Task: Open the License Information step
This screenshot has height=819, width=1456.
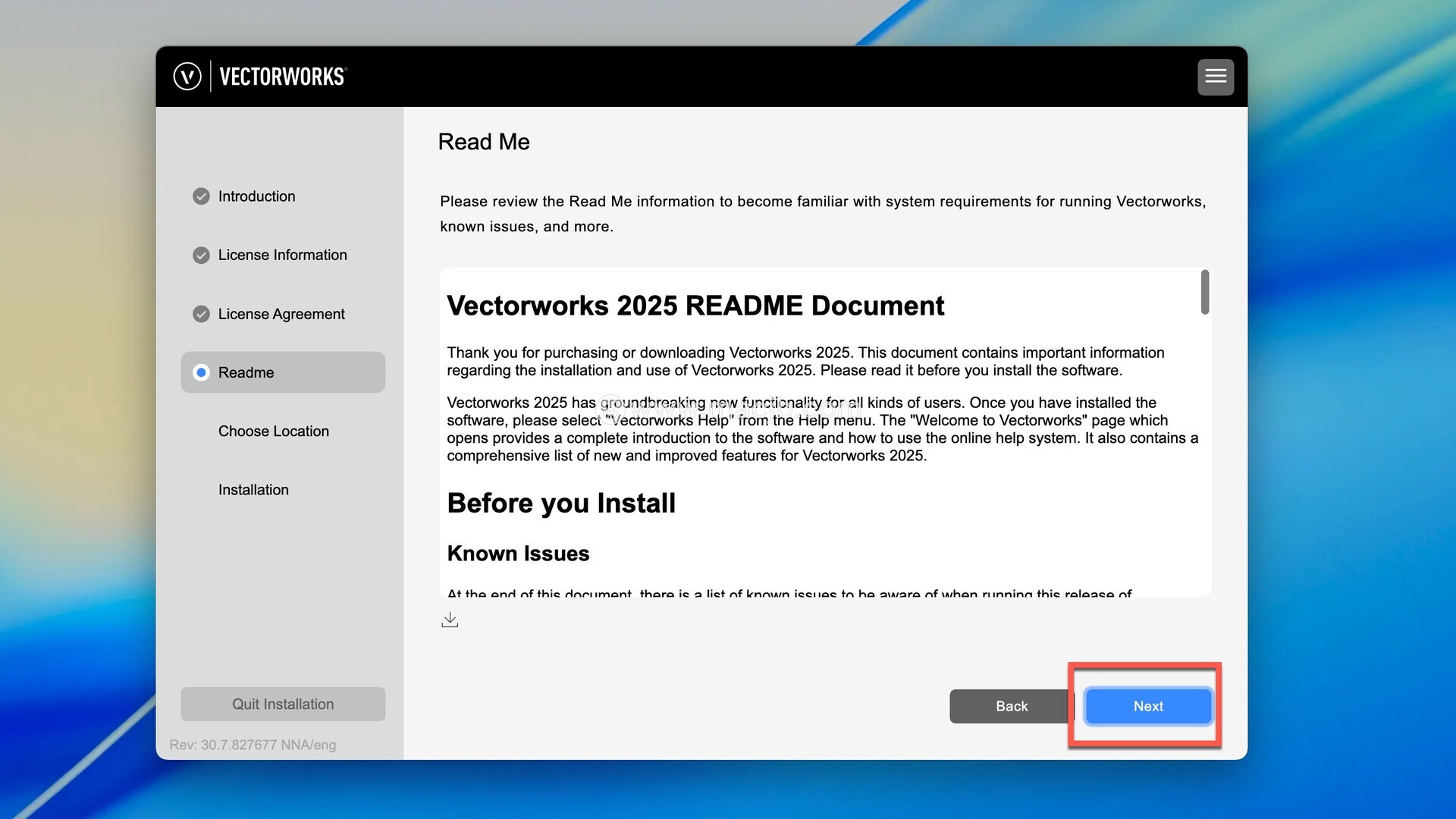Action: 282,255
